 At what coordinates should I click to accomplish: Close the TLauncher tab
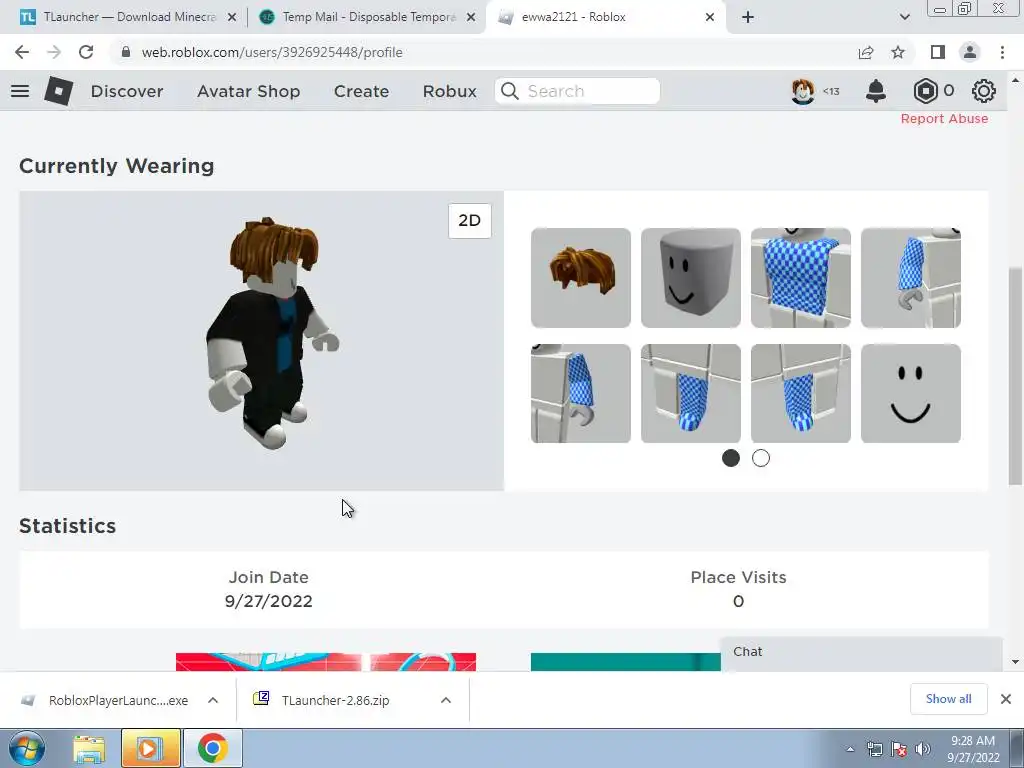tap(232, 18)
